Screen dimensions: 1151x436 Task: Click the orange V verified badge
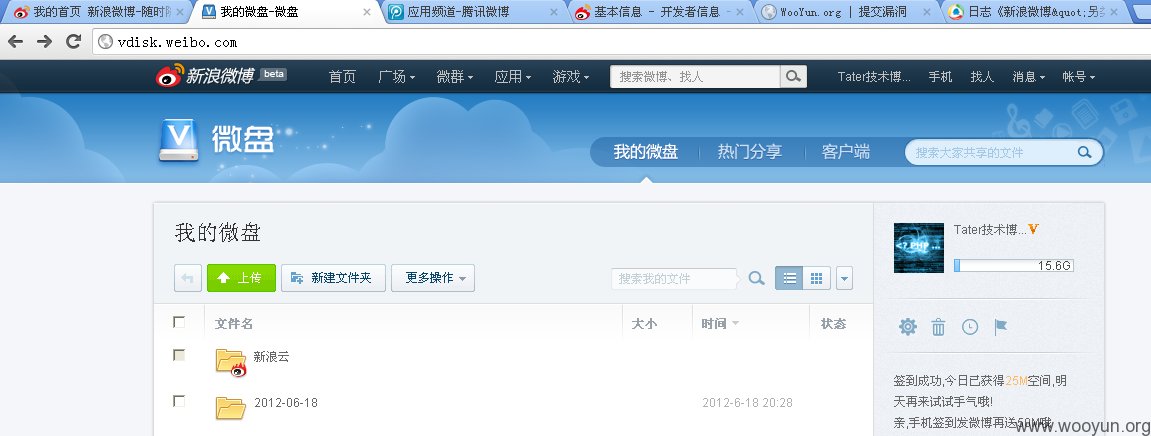(1034, 230)
